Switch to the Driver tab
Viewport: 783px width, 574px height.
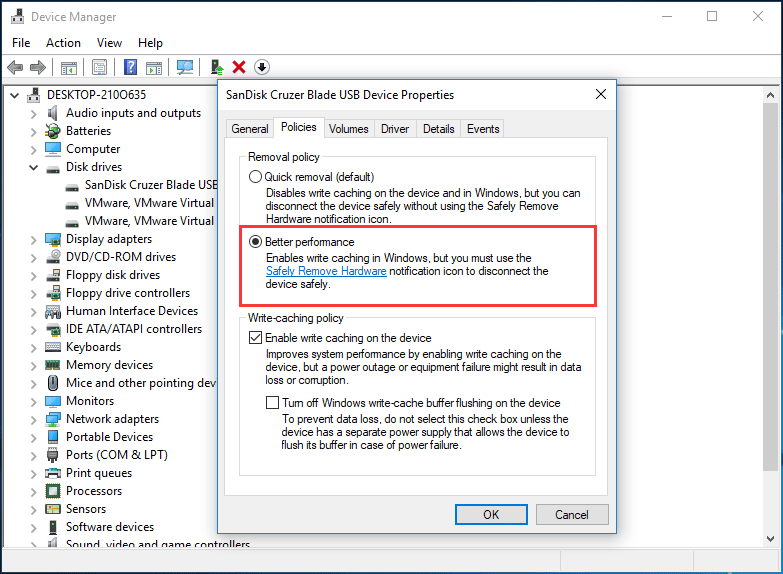pos(395,129)
